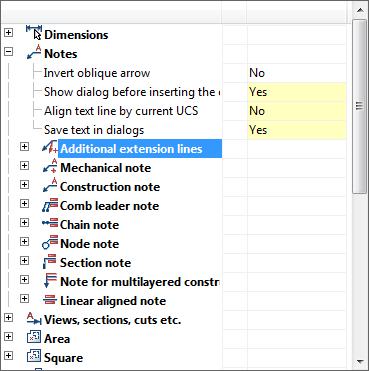Expand the Mechanical note node
Viewport: 369px width, 371px height.
[24, 165]
